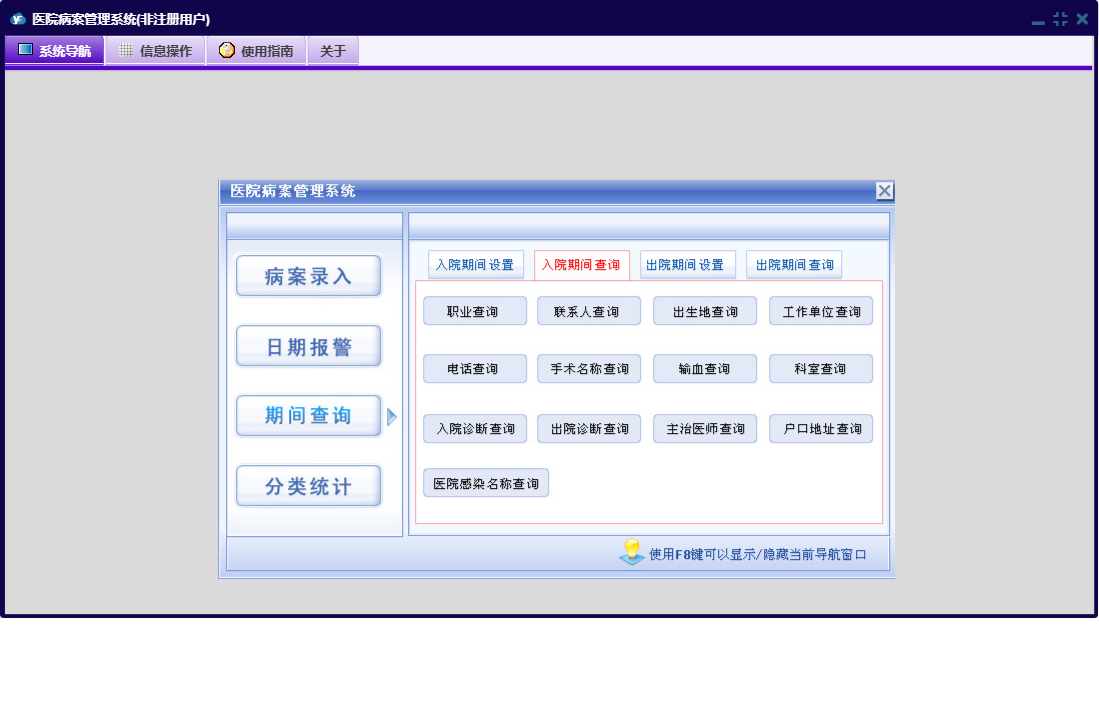This screenshot has height=723, width=1099.
Task: Open 手术名称查询
Action: [x=589, y=369]
